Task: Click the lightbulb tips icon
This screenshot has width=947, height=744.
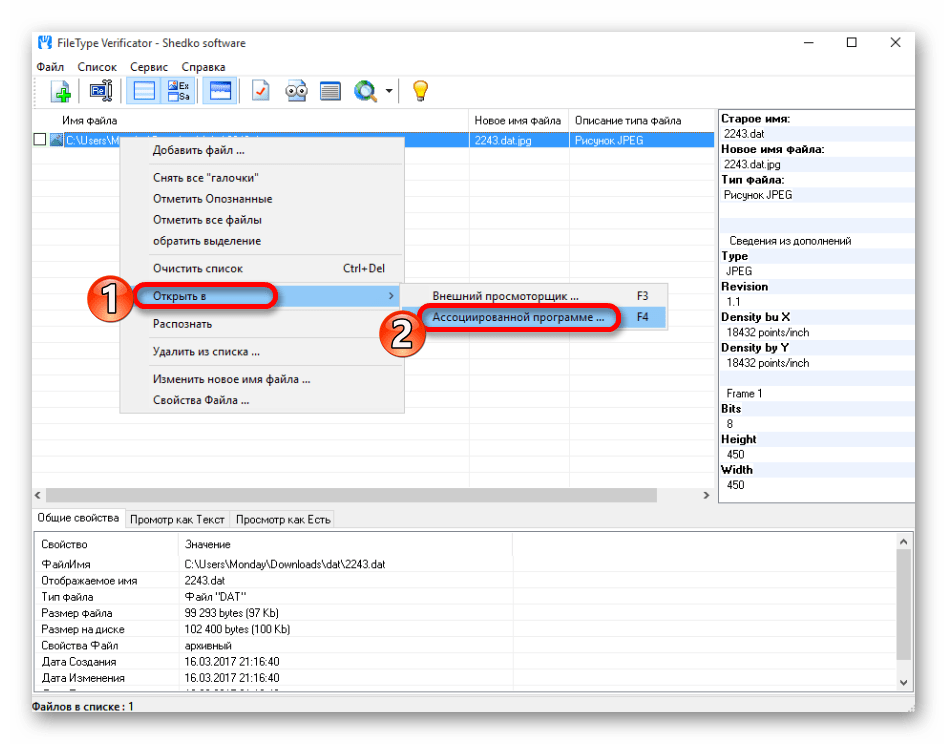Action: point(420,92)
